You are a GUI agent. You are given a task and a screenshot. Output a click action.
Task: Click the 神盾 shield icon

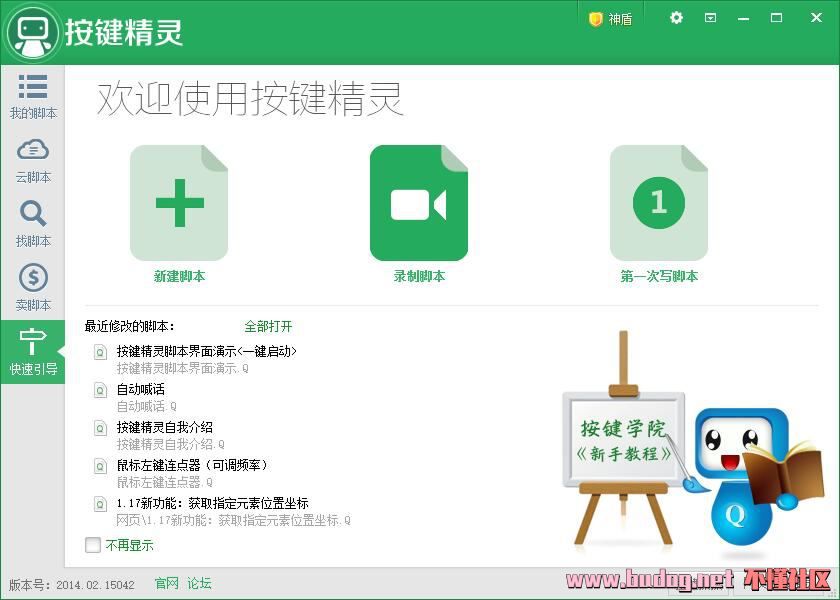tap(596, 18)
